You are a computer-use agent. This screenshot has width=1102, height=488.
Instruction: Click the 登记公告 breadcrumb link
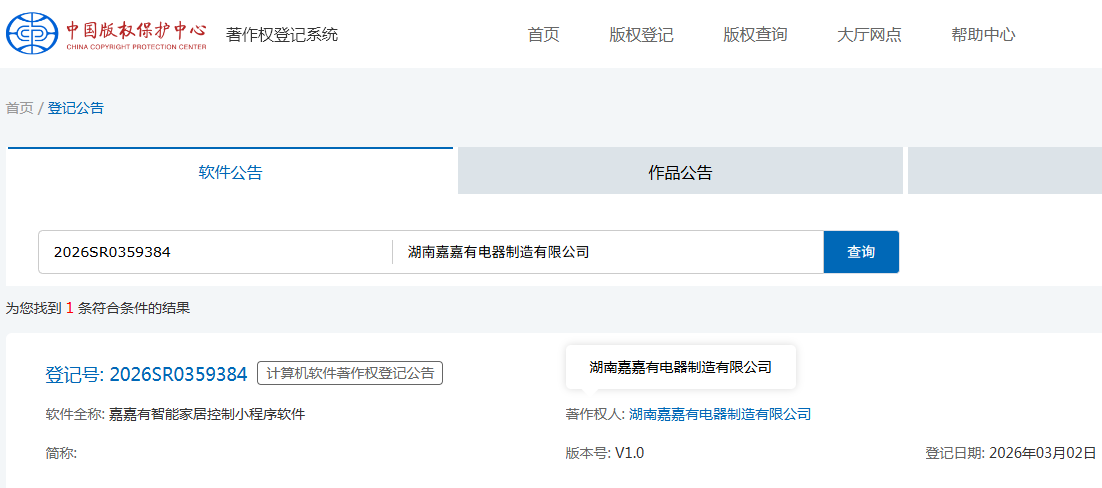(x=76, y=108)
